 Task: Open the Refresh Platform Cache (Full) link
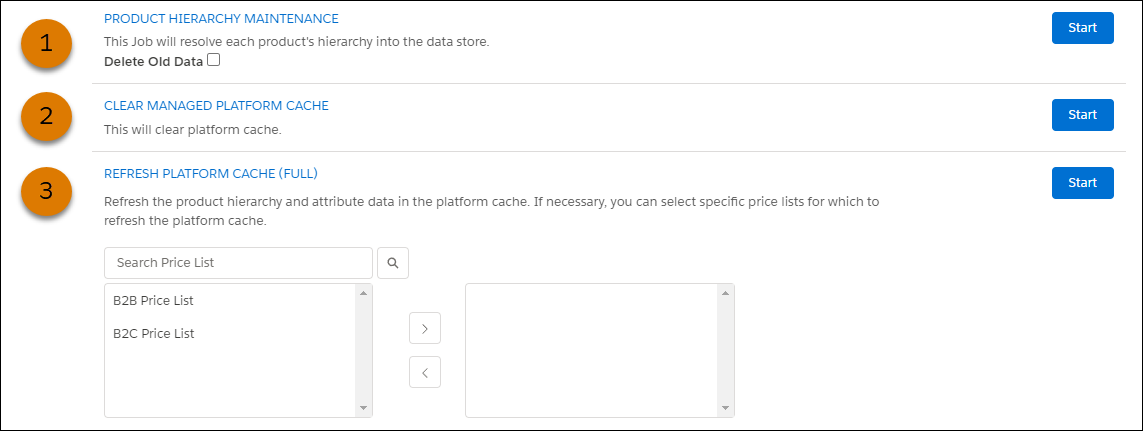point(211,174)
